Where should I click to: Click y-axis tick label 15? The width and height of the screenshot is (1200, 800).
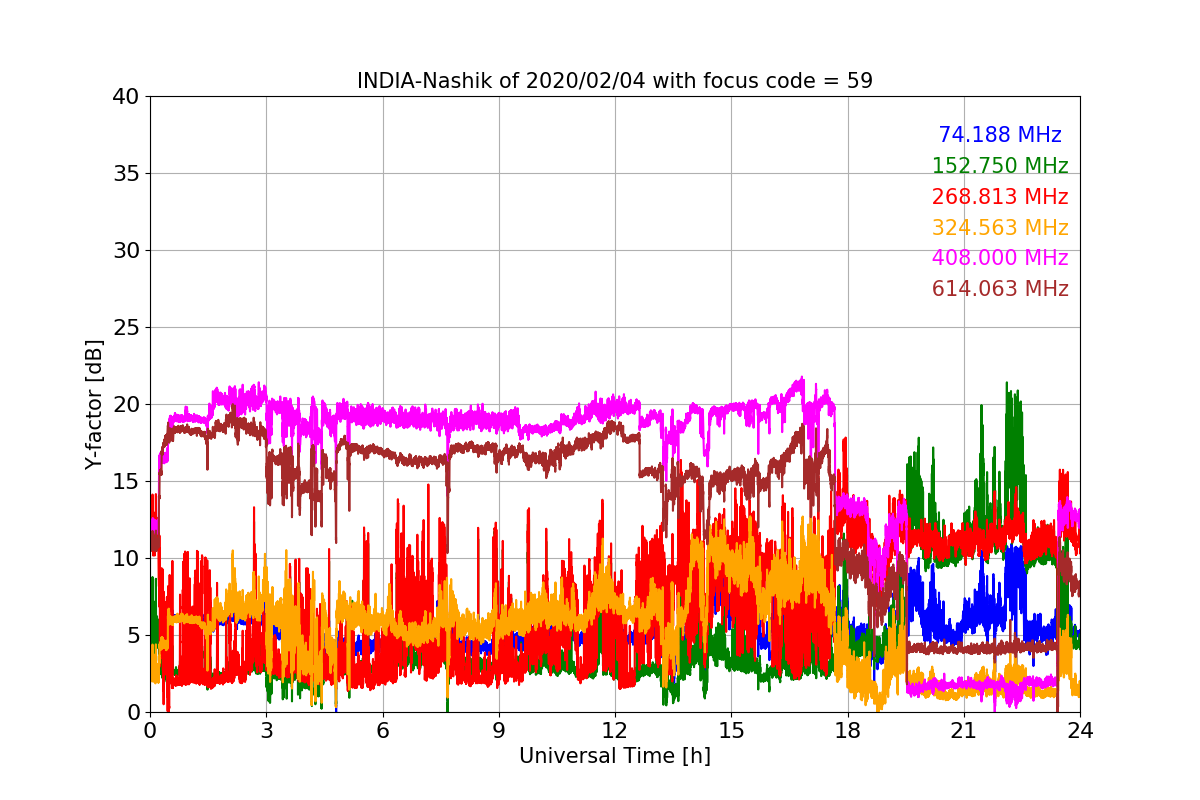click(126, 482)
